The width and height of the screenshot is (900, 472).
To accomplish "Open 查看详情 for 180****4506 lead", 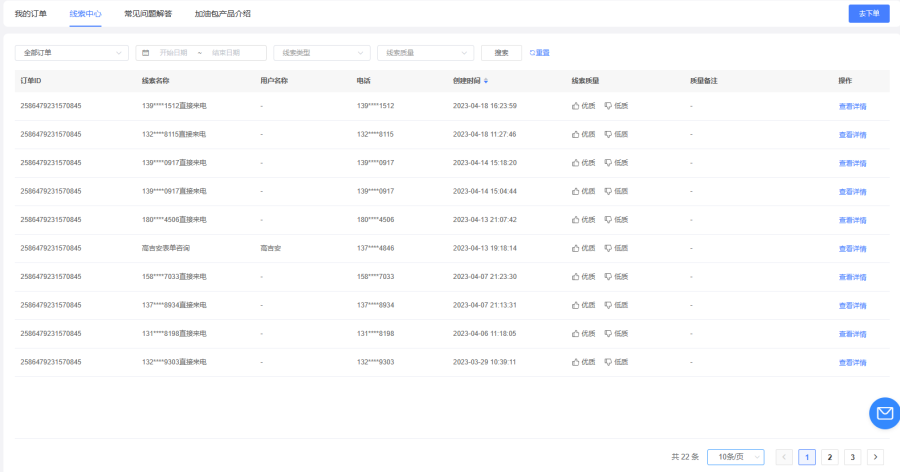I will pos(852,220).
